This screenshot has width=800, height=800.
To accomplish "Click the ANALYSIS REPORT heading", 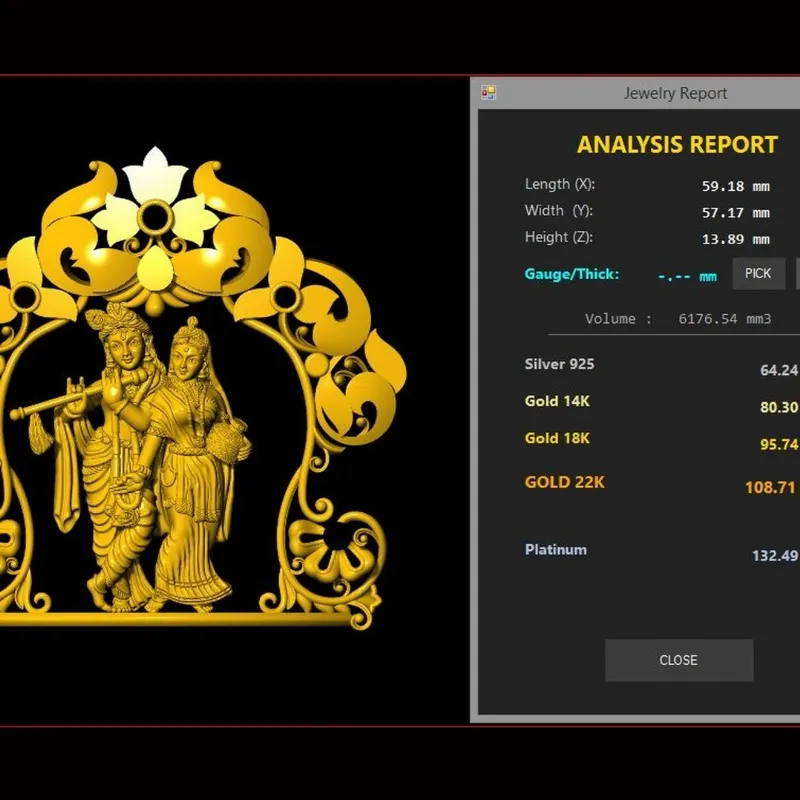I will coord(678,145).
